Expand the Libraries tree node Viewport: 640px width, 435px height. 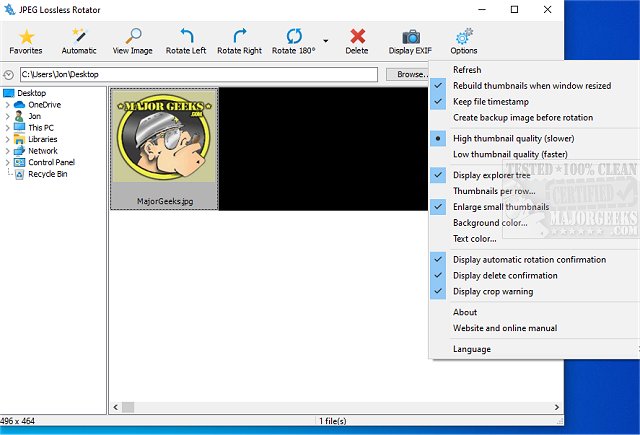pos(7,139)
